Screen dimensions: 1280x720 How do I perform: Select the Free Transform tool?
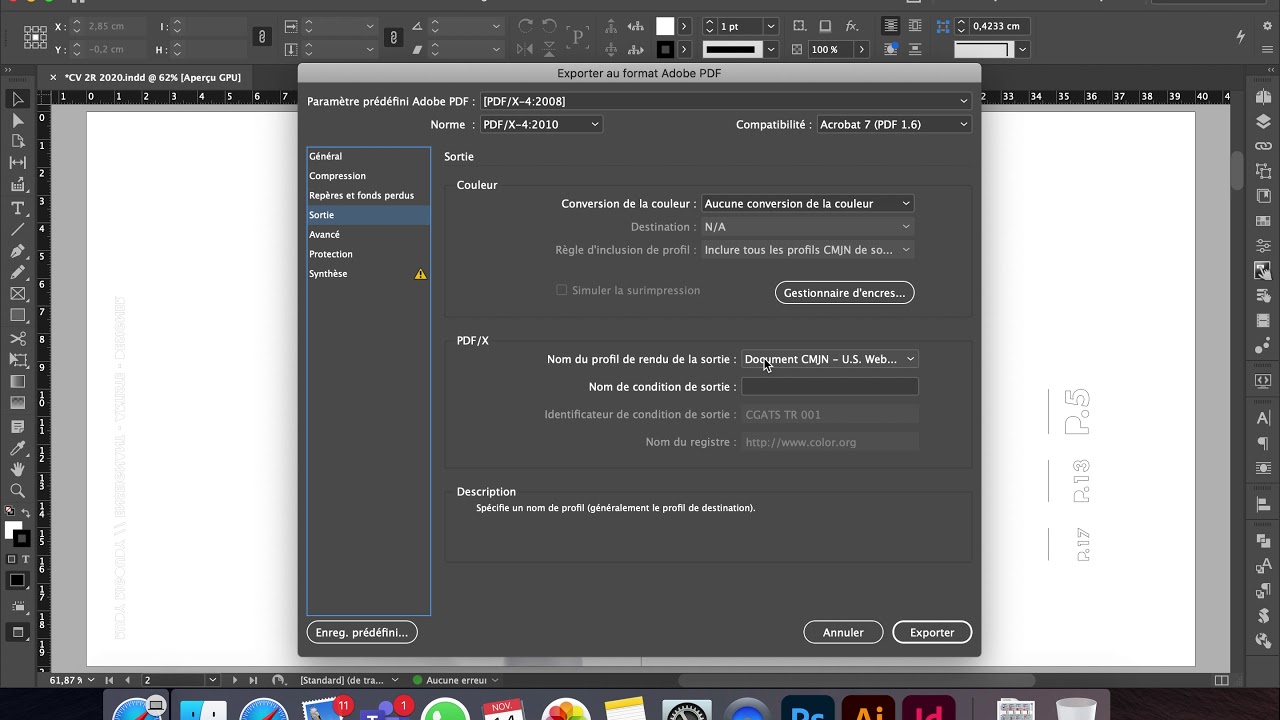pos(17,360)
